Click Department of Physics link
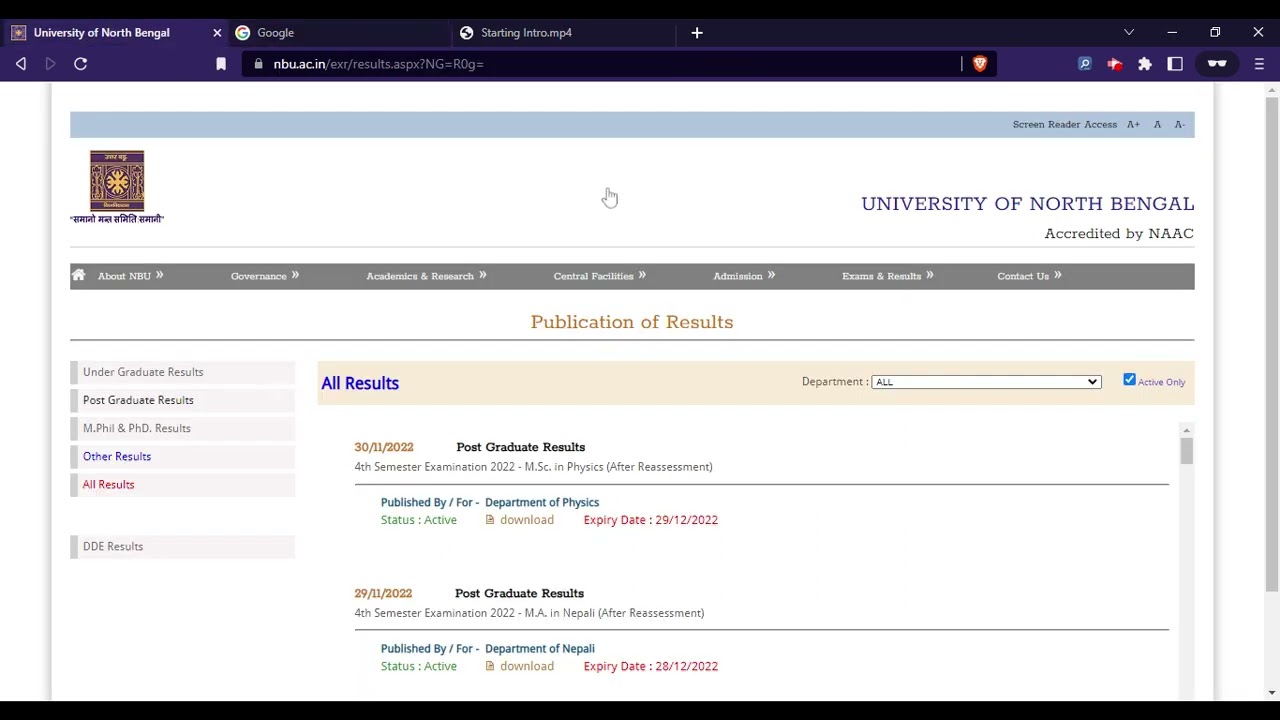 pos(542,502)
